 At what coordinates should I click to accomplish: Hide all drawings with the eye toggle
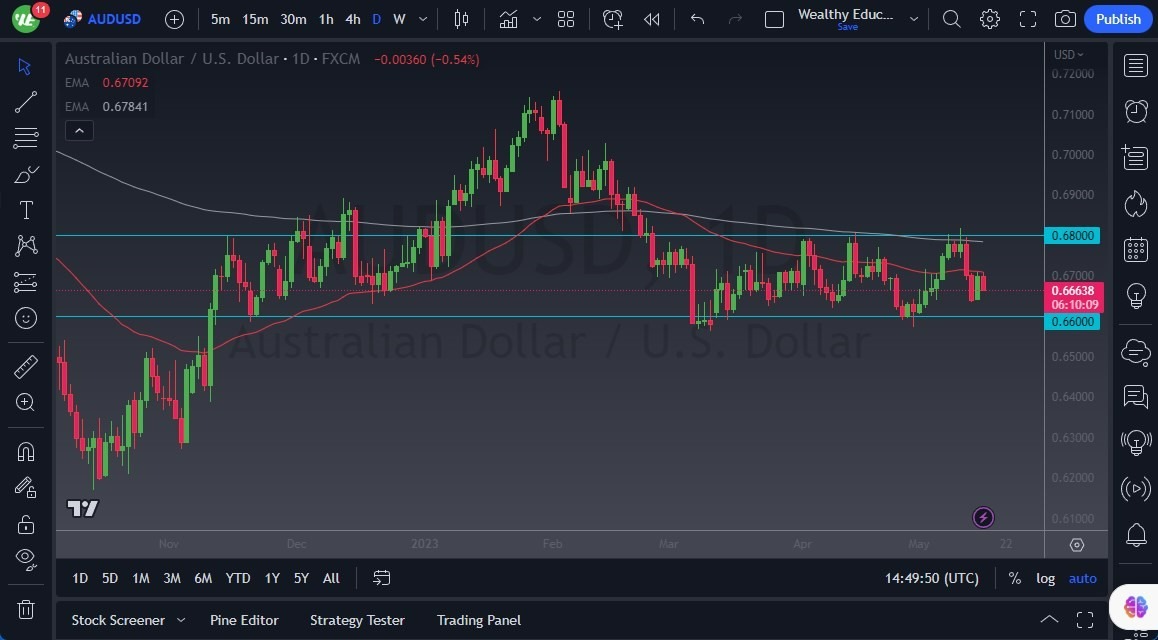coord(26,559)
